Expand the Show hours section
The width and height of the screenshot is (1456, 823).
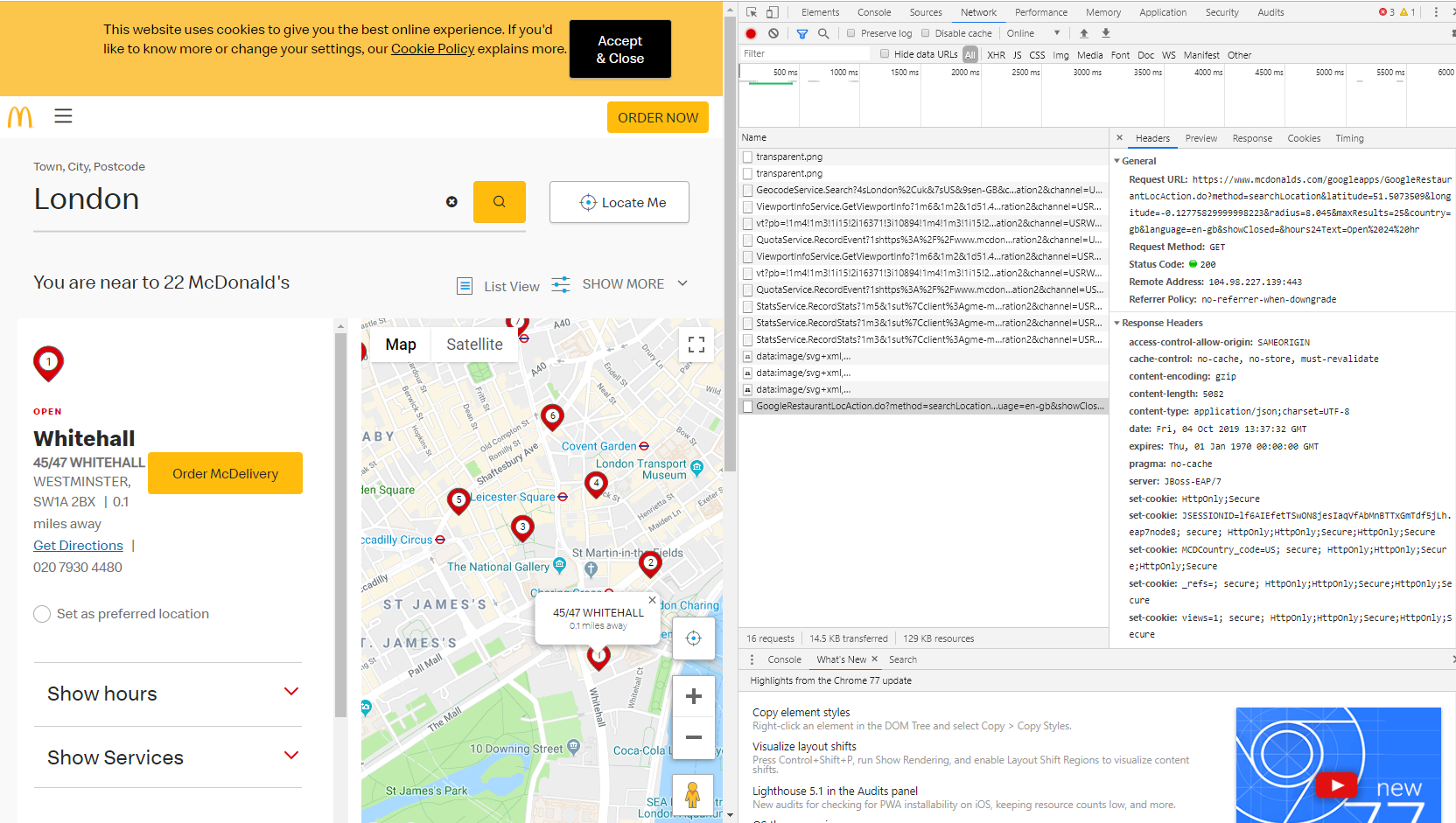[168, 694]
